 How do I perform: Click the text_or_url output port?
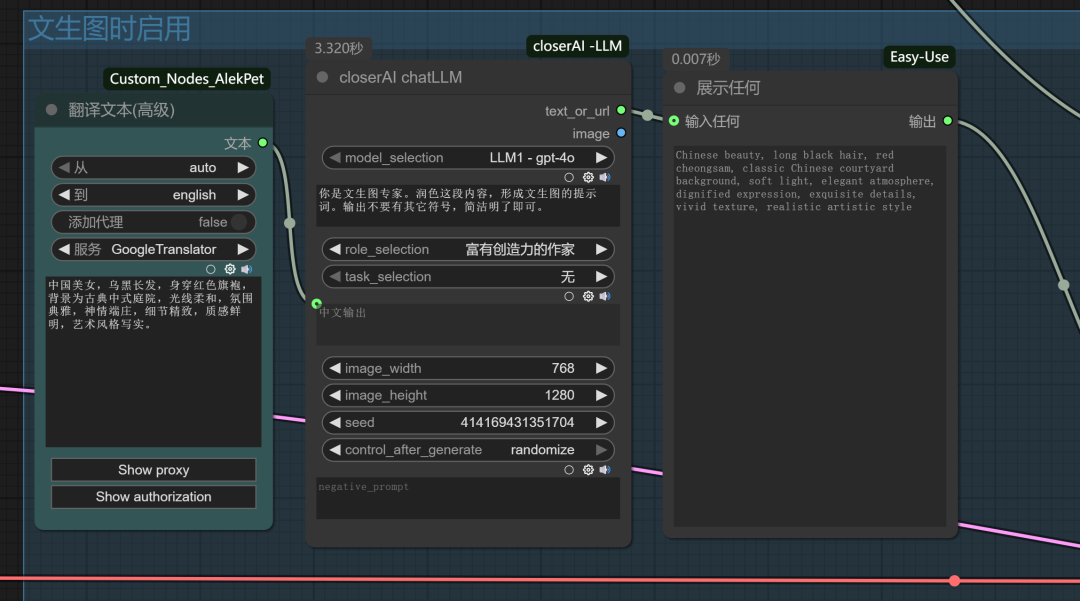pyautogui.click(x=621, y=110)
